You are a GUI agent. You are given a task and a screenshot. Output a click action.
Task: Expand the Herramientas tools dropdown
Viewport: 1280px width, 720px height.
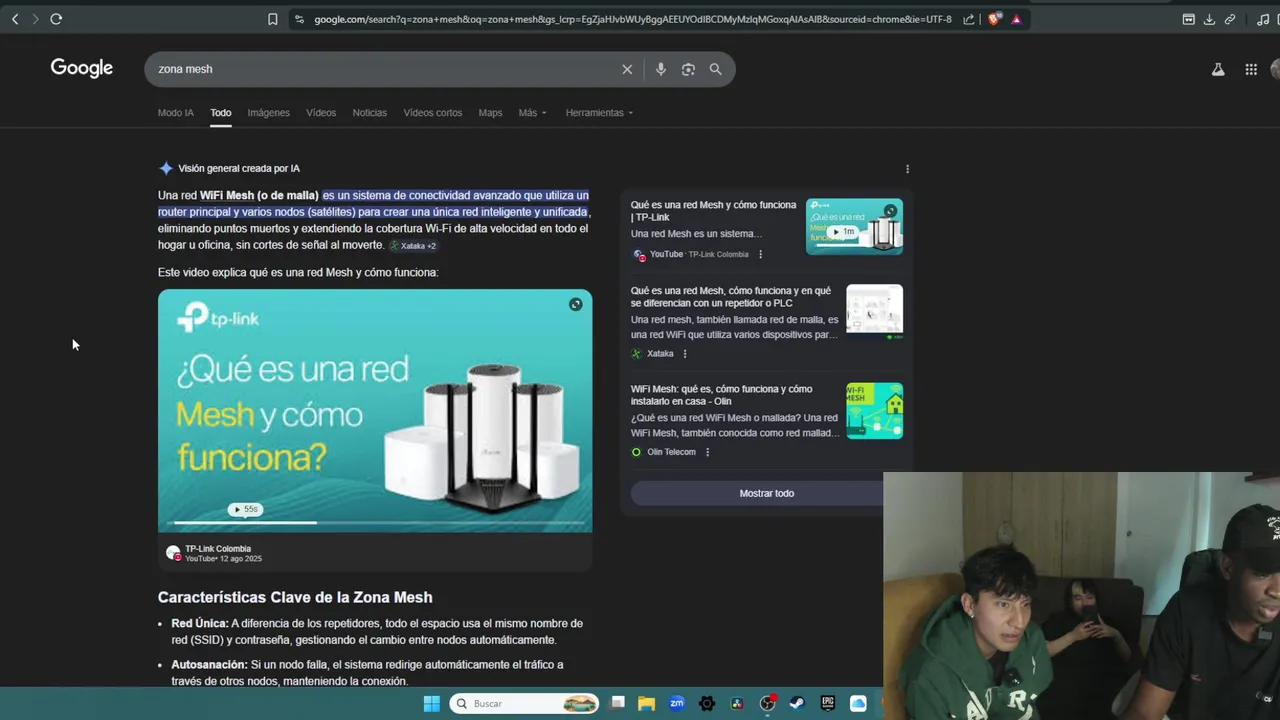tap(599, 113)
